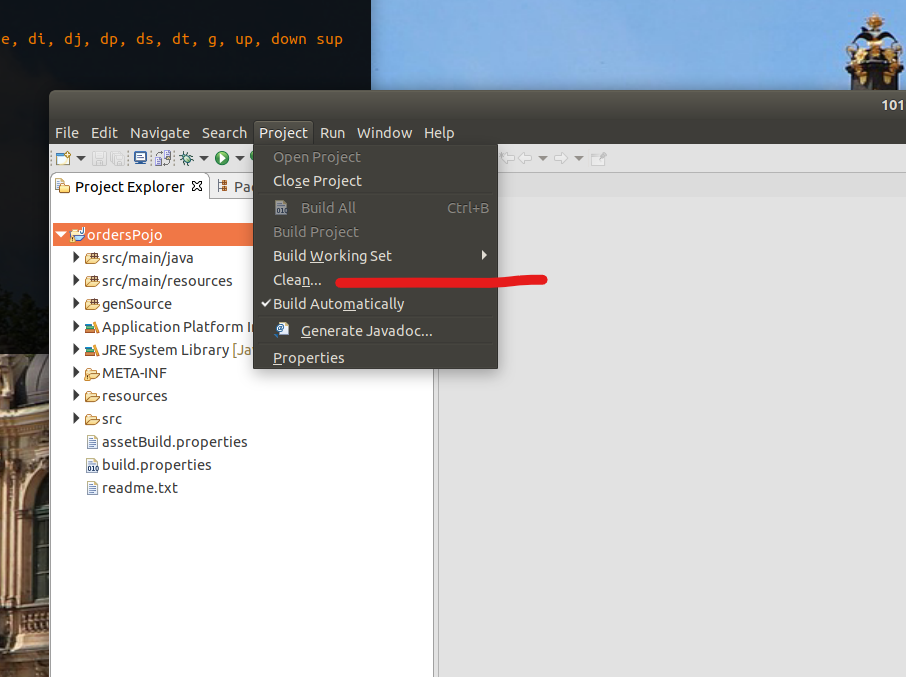This screenshot has width=906, height=677.
Task: Collapse the ordersPojo project node
Action: pyautogui.click(x=61, y=235)
